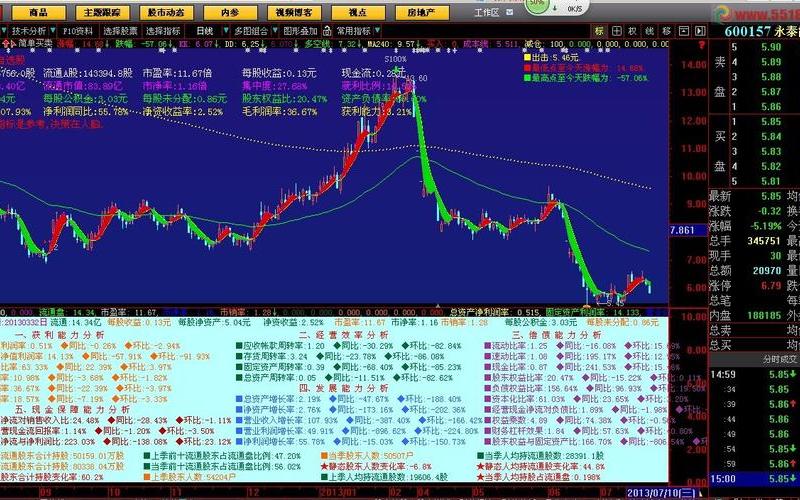Select the 15:00 trade row
The height and width of the screenshot is (500, 800).
(x=755, y=479)
